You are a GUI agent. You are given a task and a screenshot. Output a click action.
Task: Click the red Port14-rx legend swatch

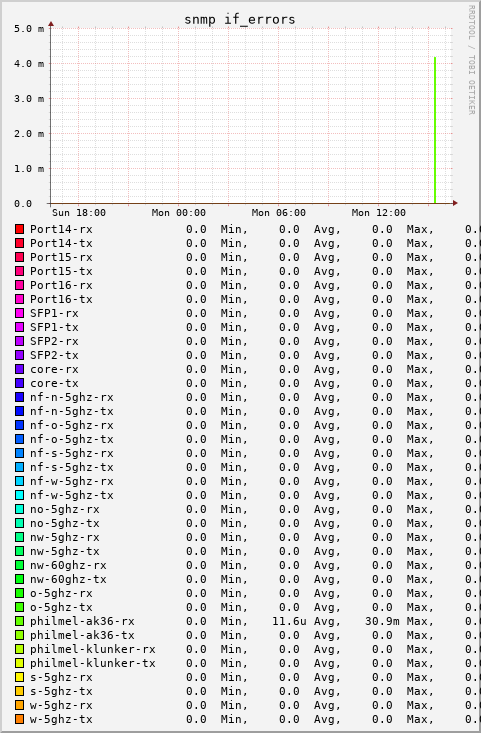pyautogui.click(x=19, y=229)
